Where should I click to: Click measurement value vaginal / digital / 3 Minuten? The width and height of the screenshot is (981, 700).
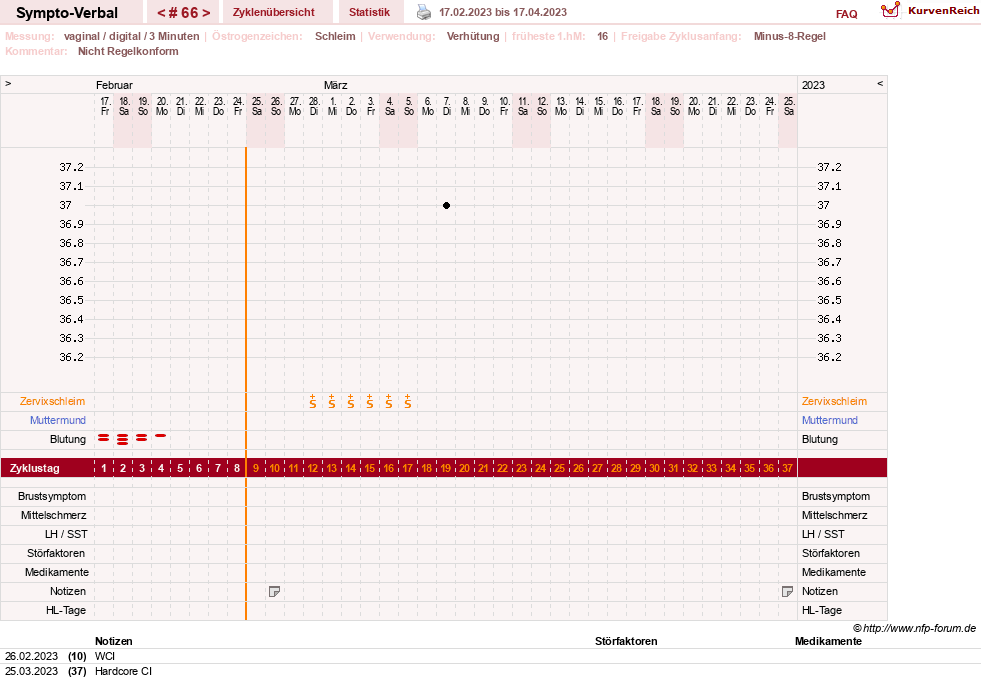[x=131, y=36]
